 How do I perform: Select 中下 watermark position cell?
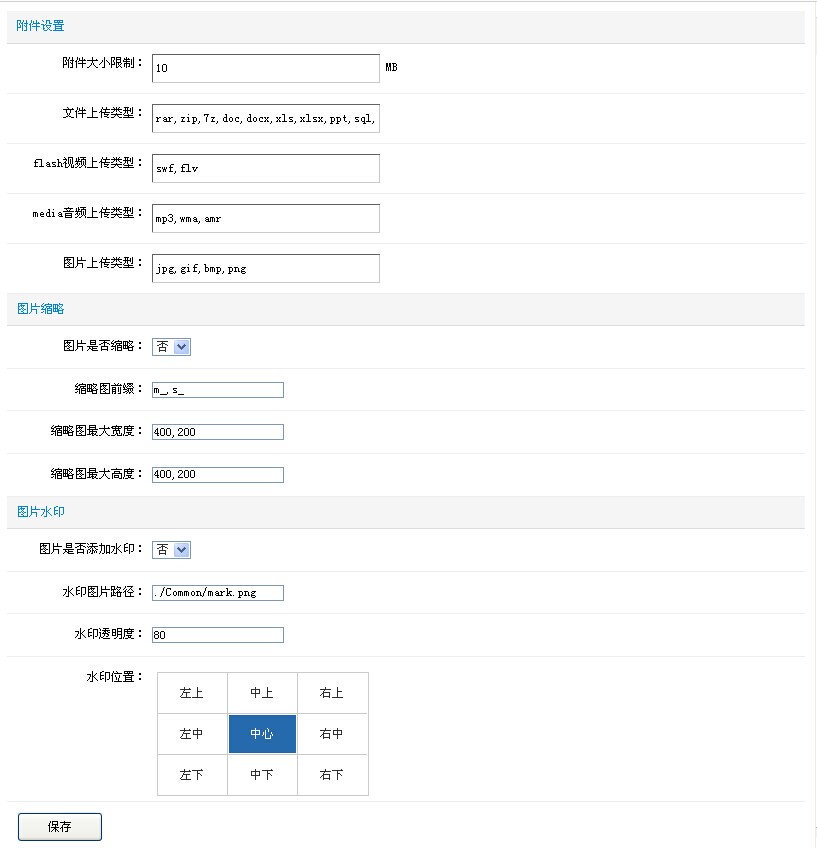click(262, 775)
